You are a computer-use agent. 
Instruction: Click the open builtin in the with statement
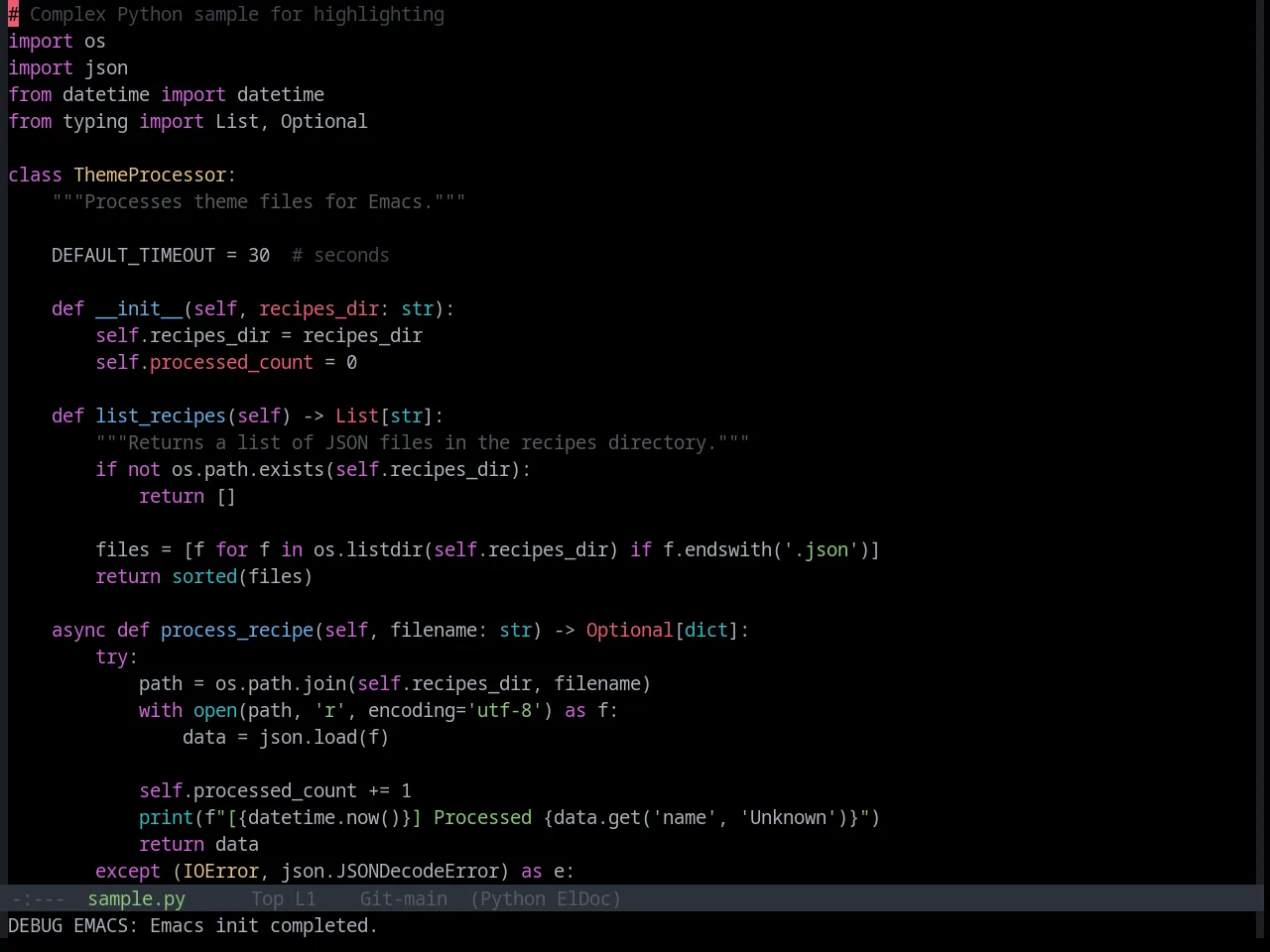(215, 710)
